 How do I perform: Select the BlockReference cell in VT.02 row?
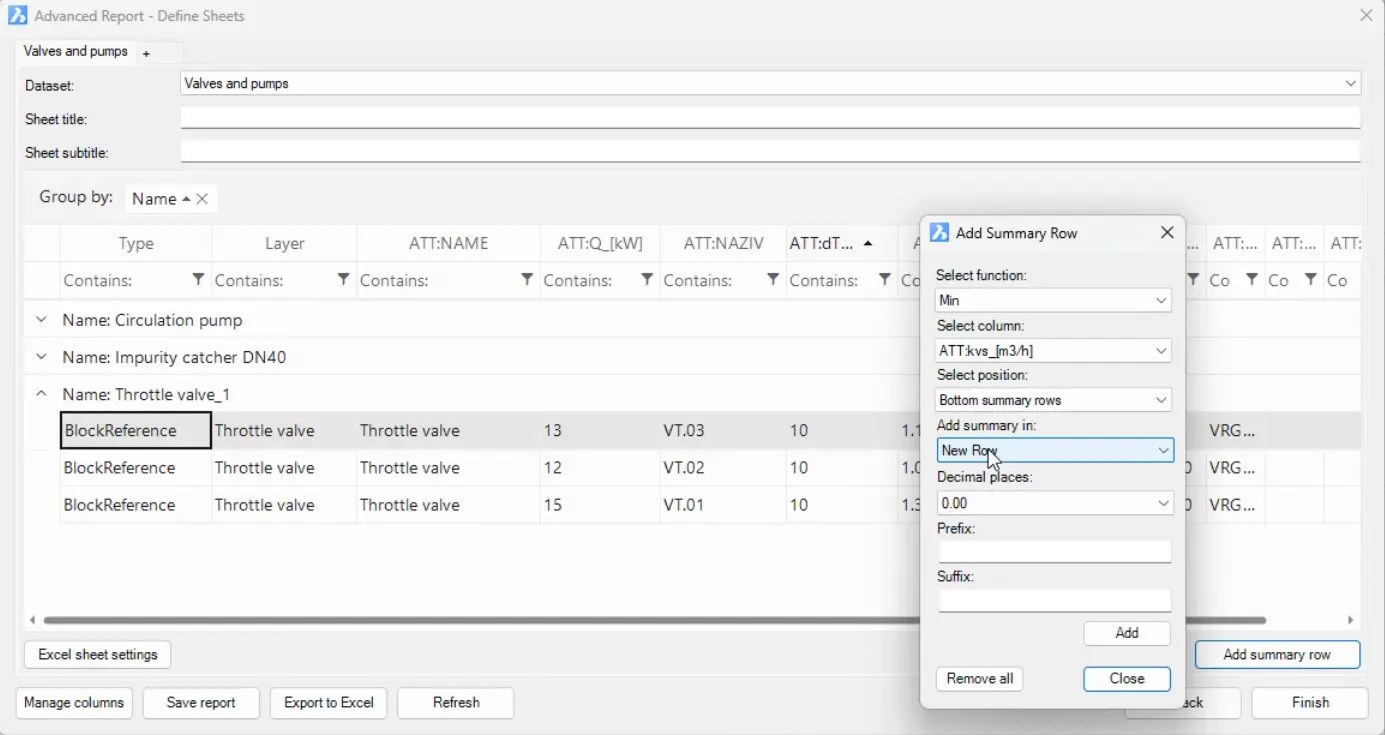click(x=136, y=468)
